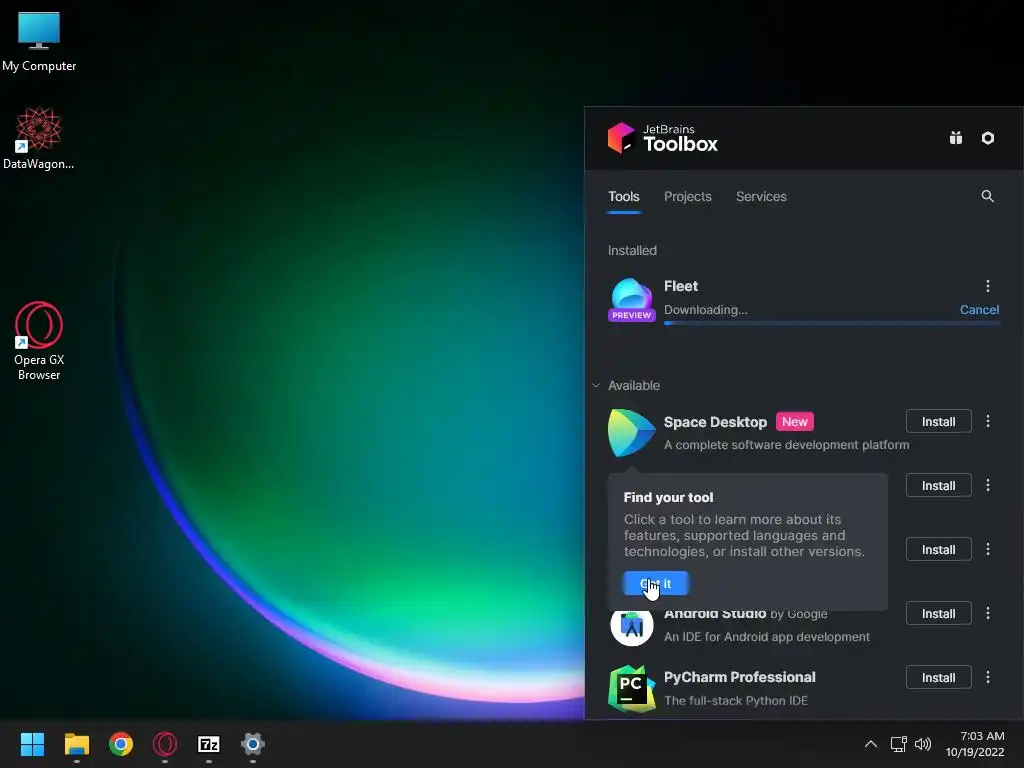The width and height of the screenshot is (1024, 768).
Task: Click the 'Downloading...' status text
Action: coord(705,310)
